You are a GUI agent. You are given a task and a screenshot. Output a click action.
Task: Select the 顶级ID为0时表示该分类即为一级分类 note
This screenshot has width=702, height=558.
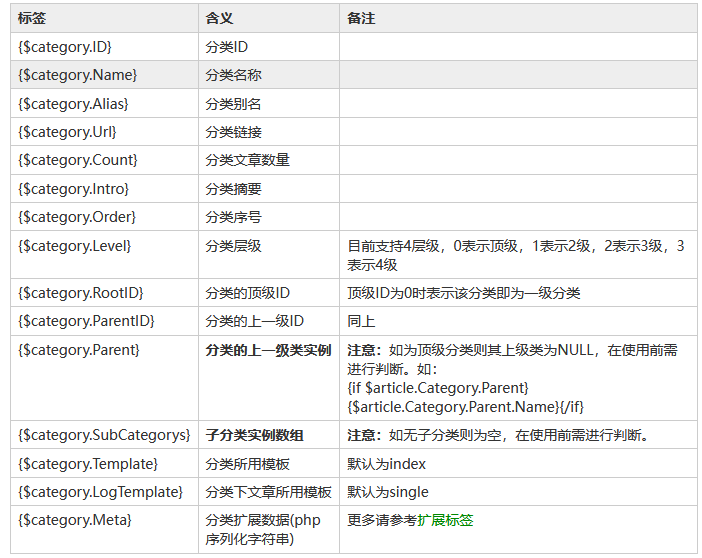coord(463,293)
